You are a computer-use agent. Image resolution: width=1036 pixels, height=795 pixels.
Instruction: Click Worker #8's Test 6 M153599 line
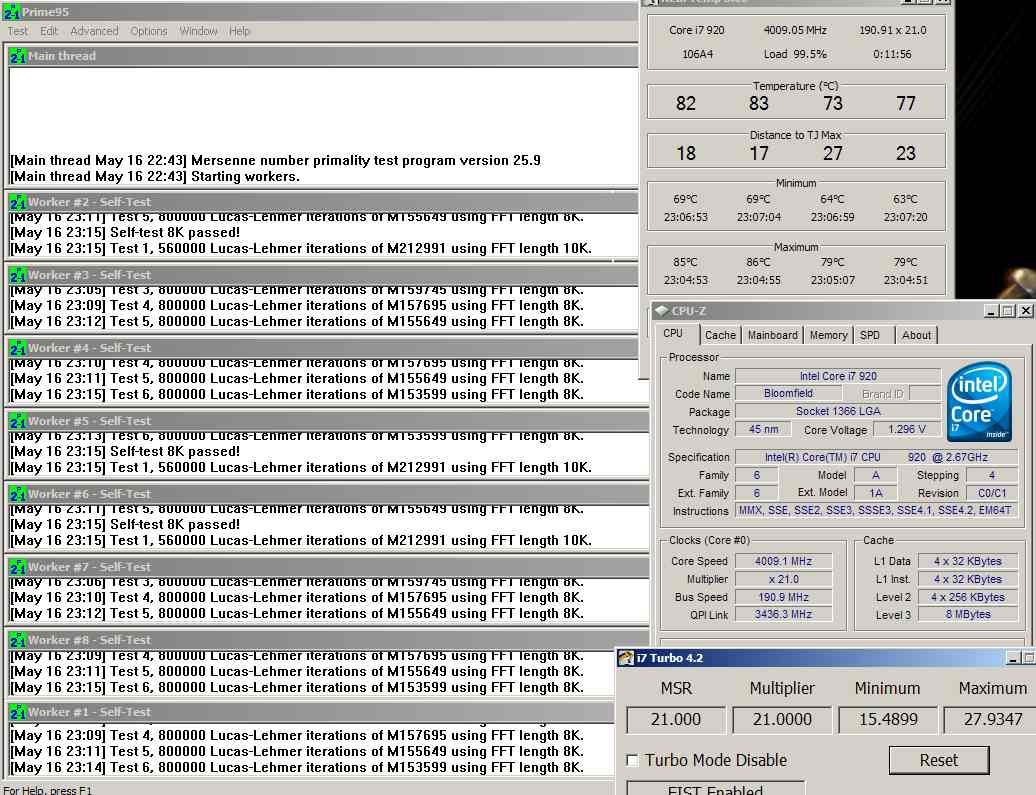pyautogui.click(x=297, y=688)
